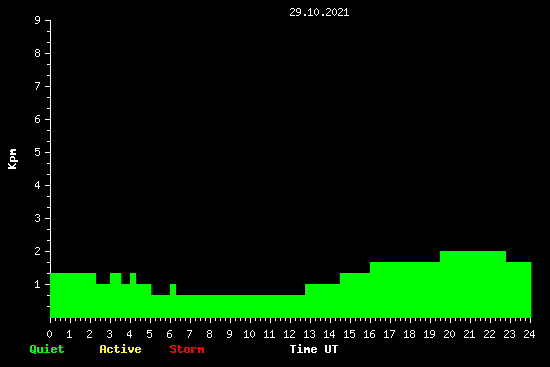
Task: Click the Kp value 1 axis label
Action: 38,284
